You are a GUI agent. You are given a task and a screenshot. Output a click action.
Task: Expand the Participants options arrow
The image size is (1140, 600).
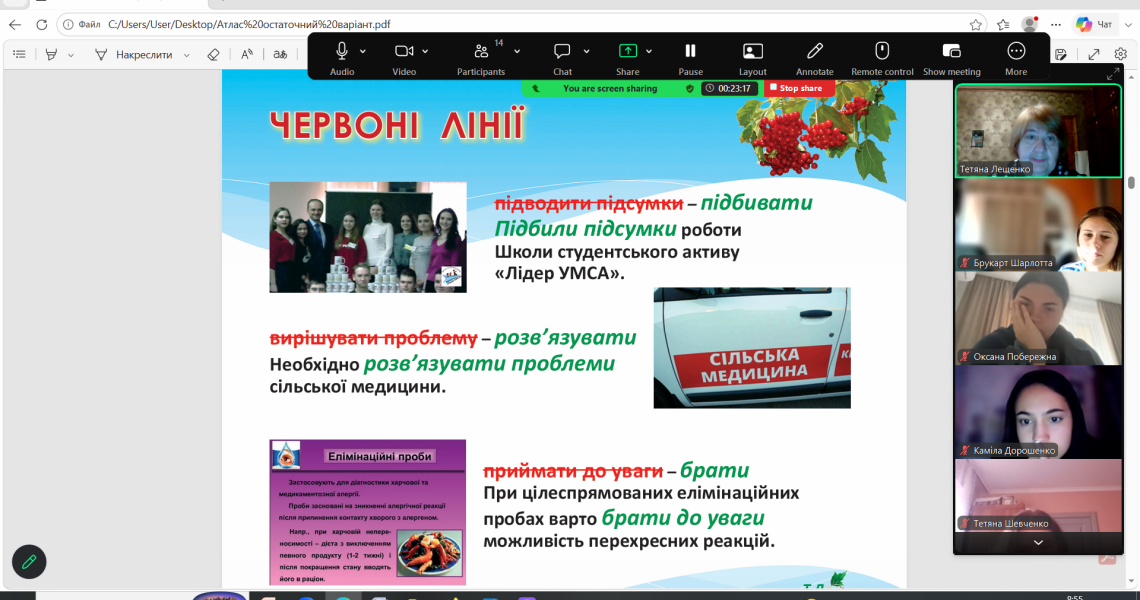[x=517, y=52]
